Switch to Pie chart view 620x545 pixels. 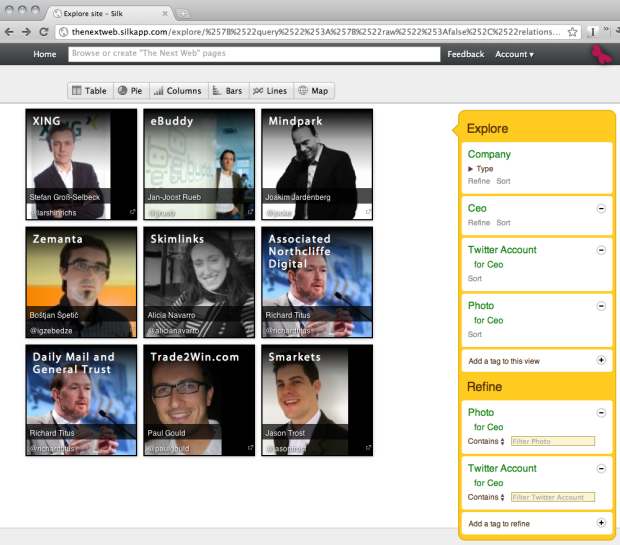131,91
